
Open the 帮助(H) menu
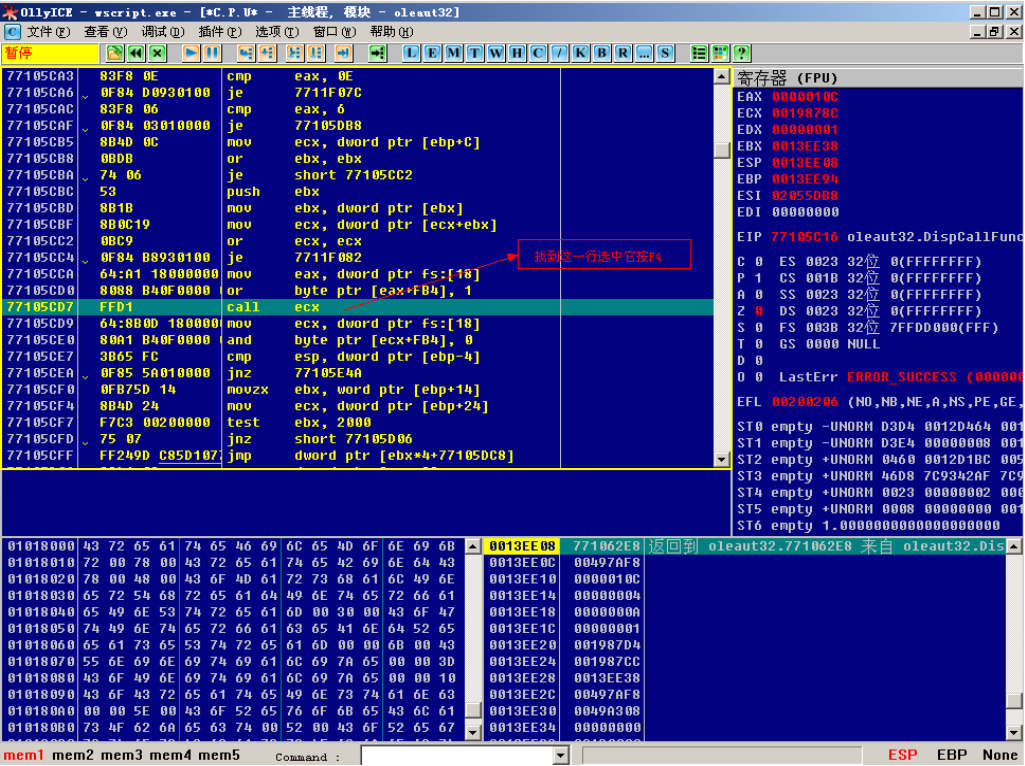392,32
